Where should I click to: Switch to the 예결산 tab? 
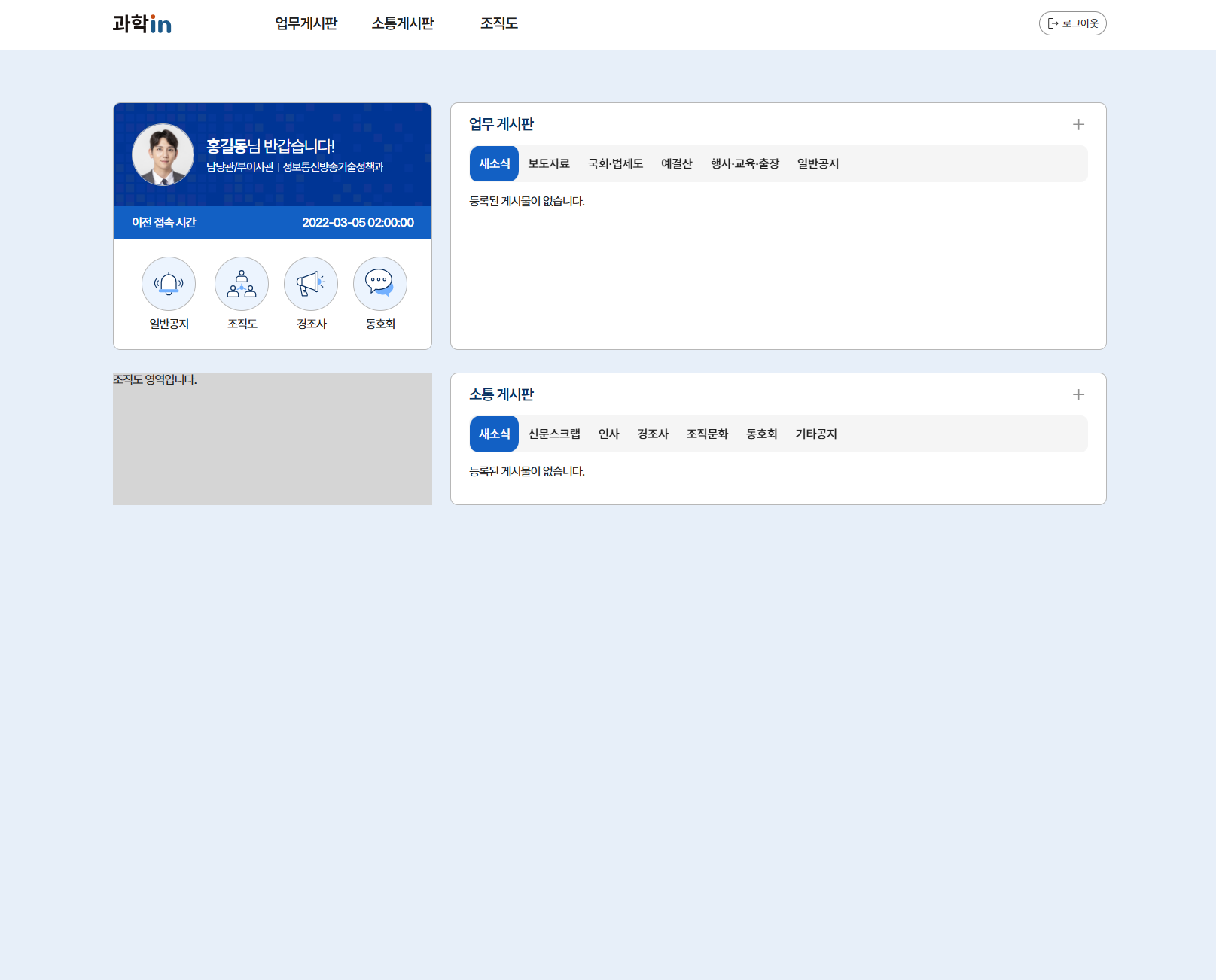point(677,163)
